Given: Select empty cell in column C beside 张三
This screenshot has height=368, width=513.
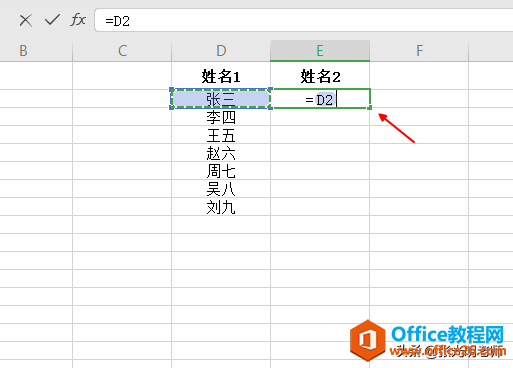Looking at the screenshot, I should (x=122, y=99).
